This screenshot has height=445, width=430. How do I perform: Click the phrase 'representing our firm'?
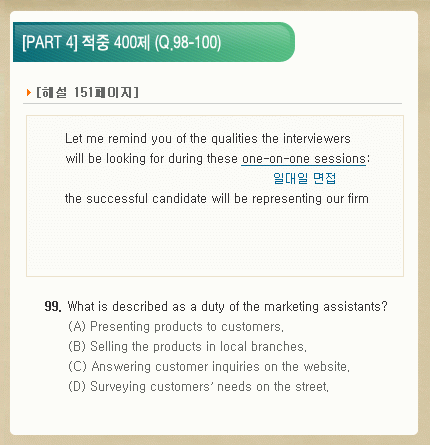coord(310,199)
